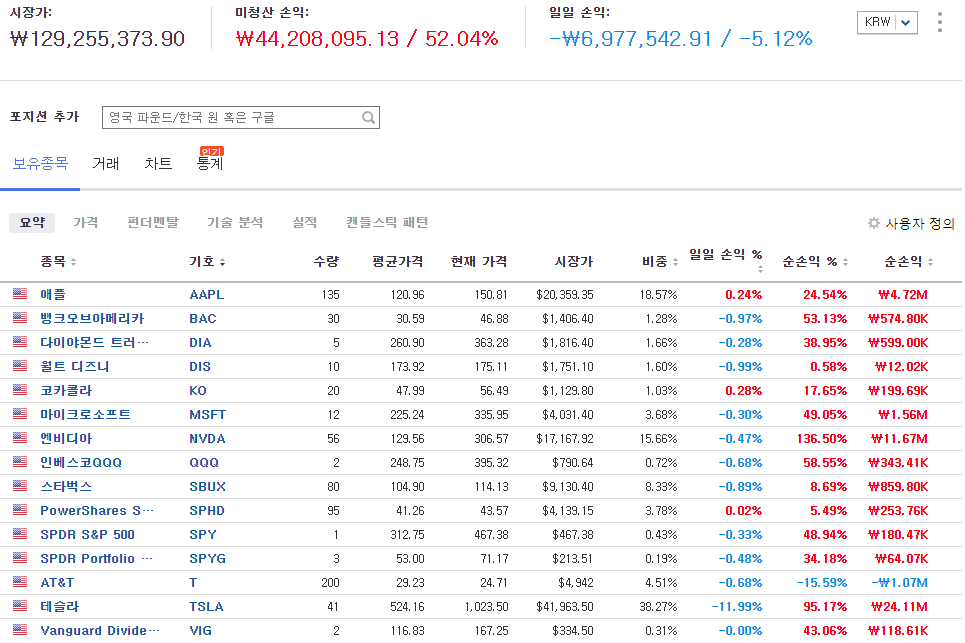Open the 엔비디아 stock link
965x643 pixels.
click(66, 439)
